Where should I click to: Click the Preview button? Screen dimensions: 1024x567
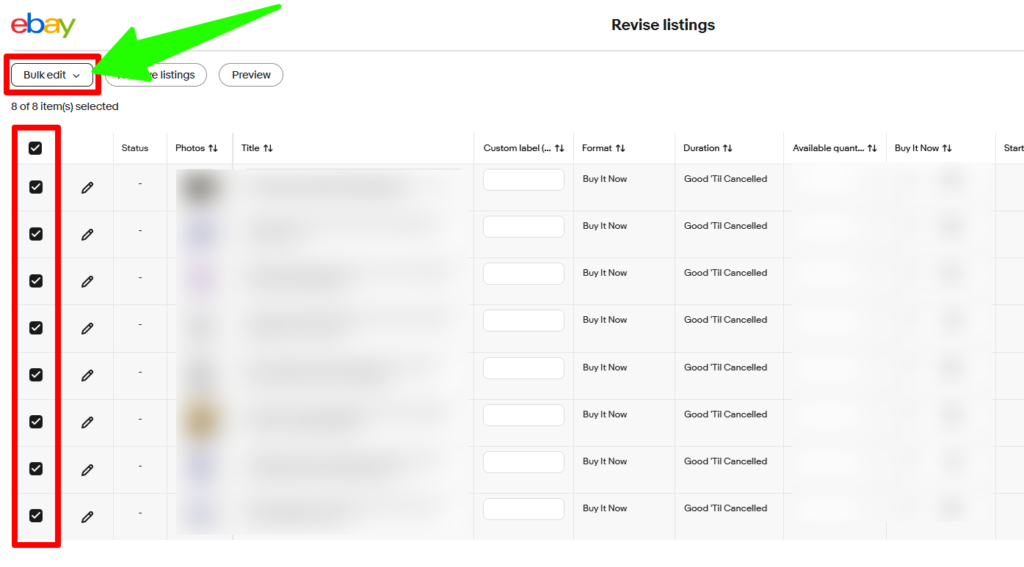pyautogui.click(x=251, y=75)
